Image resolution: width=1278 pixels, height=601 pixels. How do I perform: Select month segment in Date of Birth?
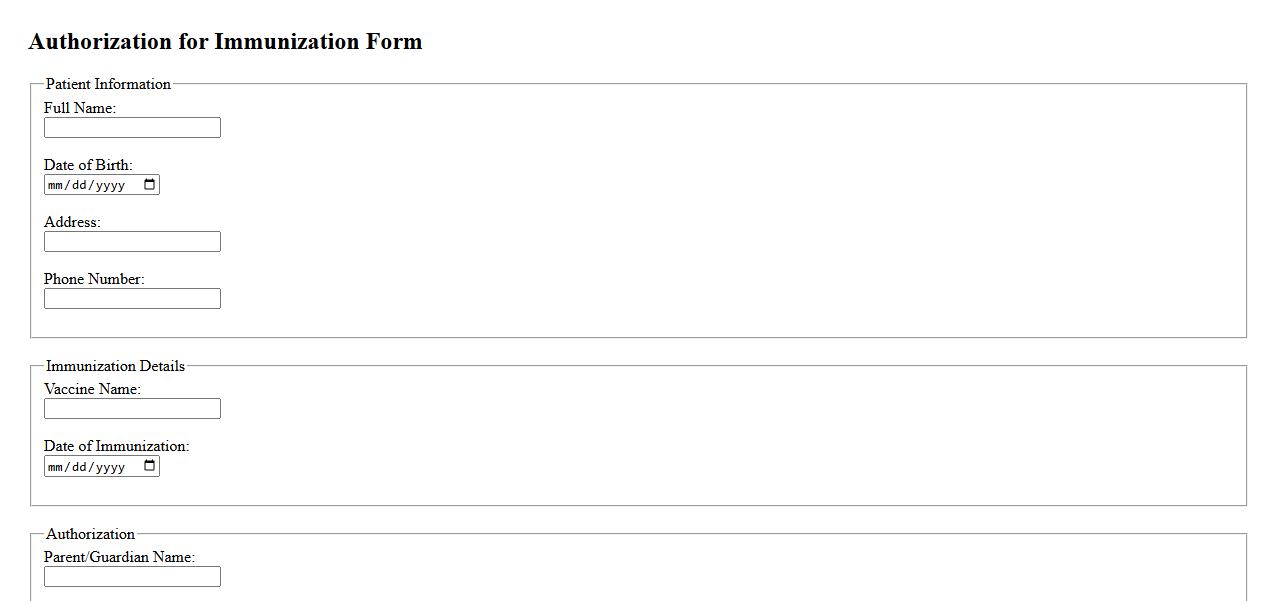click(x=56, y=185)
